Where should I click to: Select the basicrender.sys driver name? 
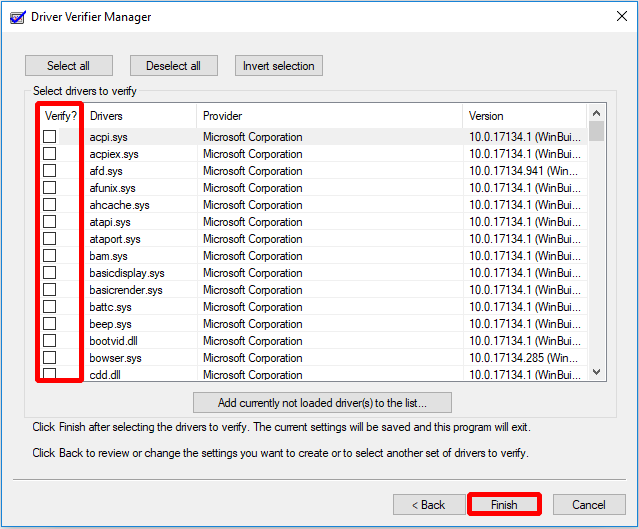126,290
